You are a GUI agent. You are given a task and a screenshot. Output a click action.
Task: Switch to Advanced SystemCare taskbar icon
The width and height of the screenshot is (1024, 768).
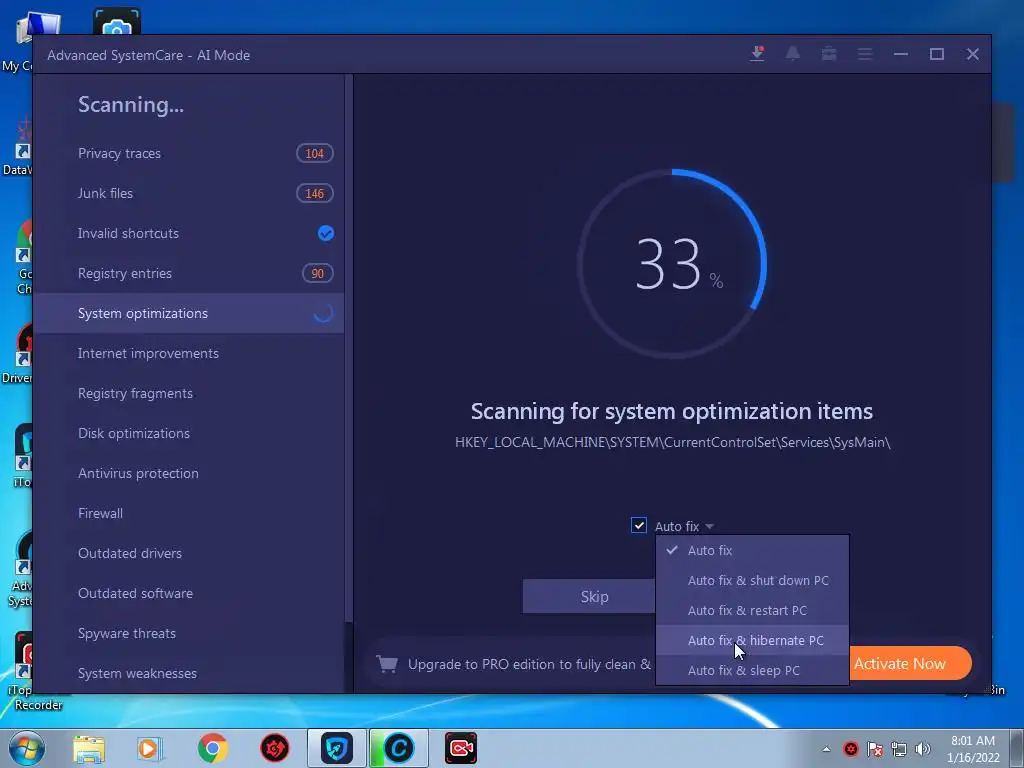399,748
